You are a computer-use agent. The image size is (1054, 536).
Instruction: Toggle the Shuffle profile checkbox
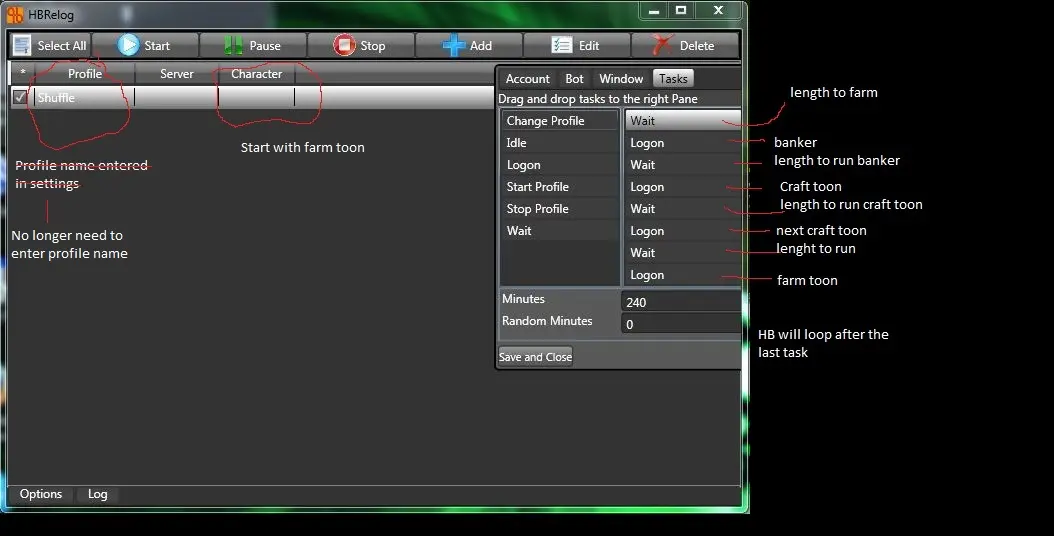point(20,97)
